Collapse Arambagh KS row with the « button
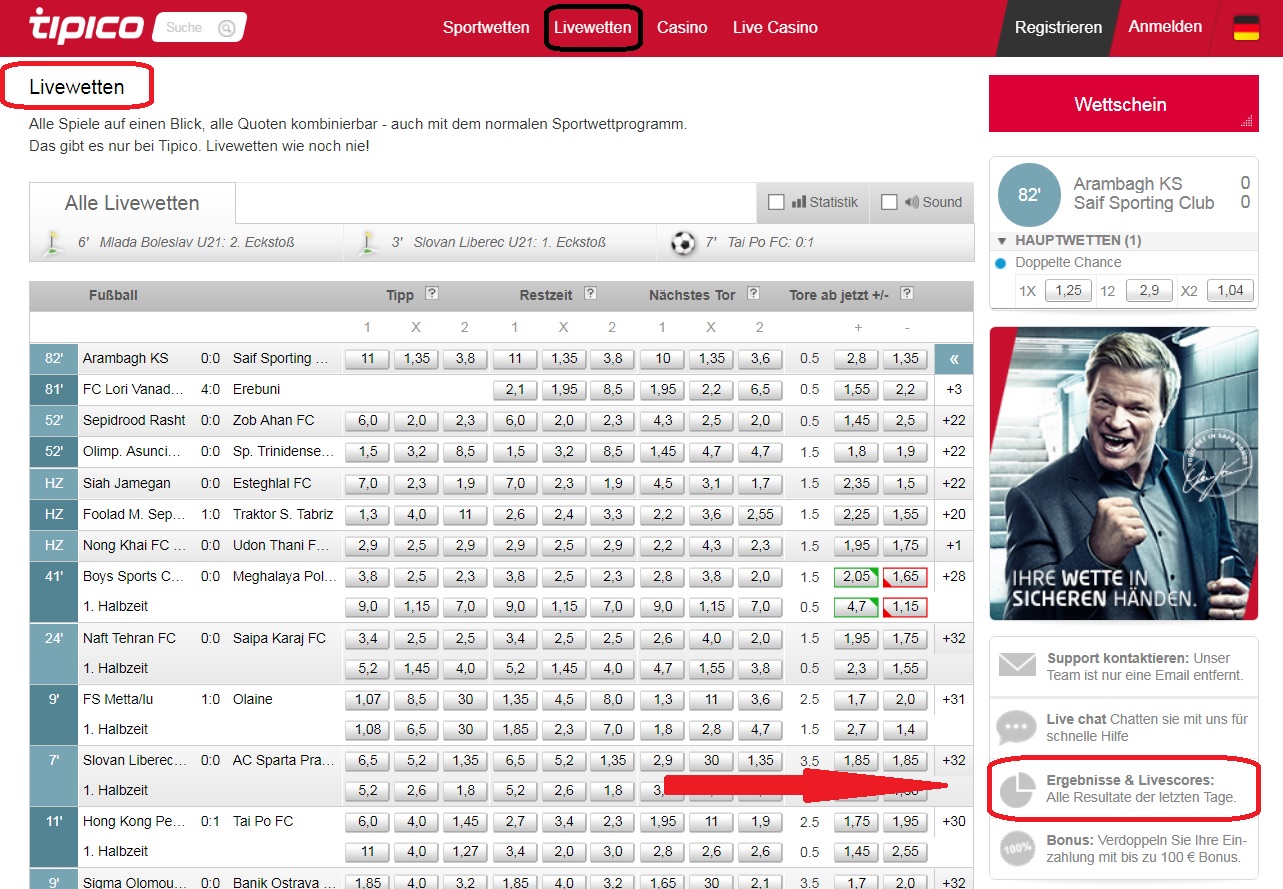 pyautogui.click(x=954, y=359)
